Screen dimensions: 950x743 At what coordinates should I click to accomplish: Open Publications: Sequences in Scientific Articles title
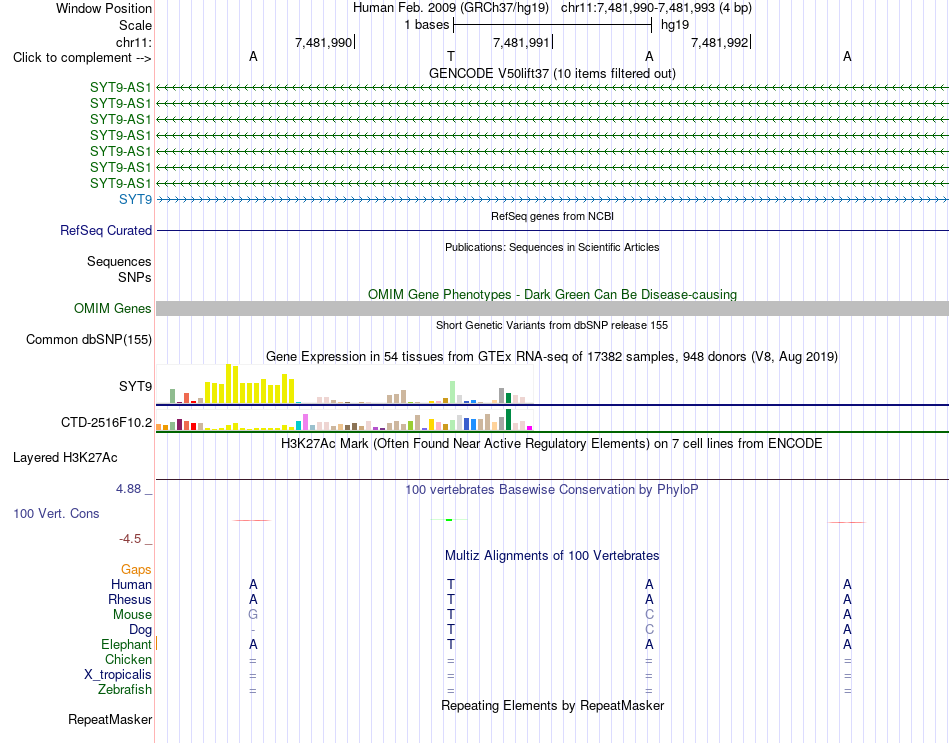click(552, 247)
